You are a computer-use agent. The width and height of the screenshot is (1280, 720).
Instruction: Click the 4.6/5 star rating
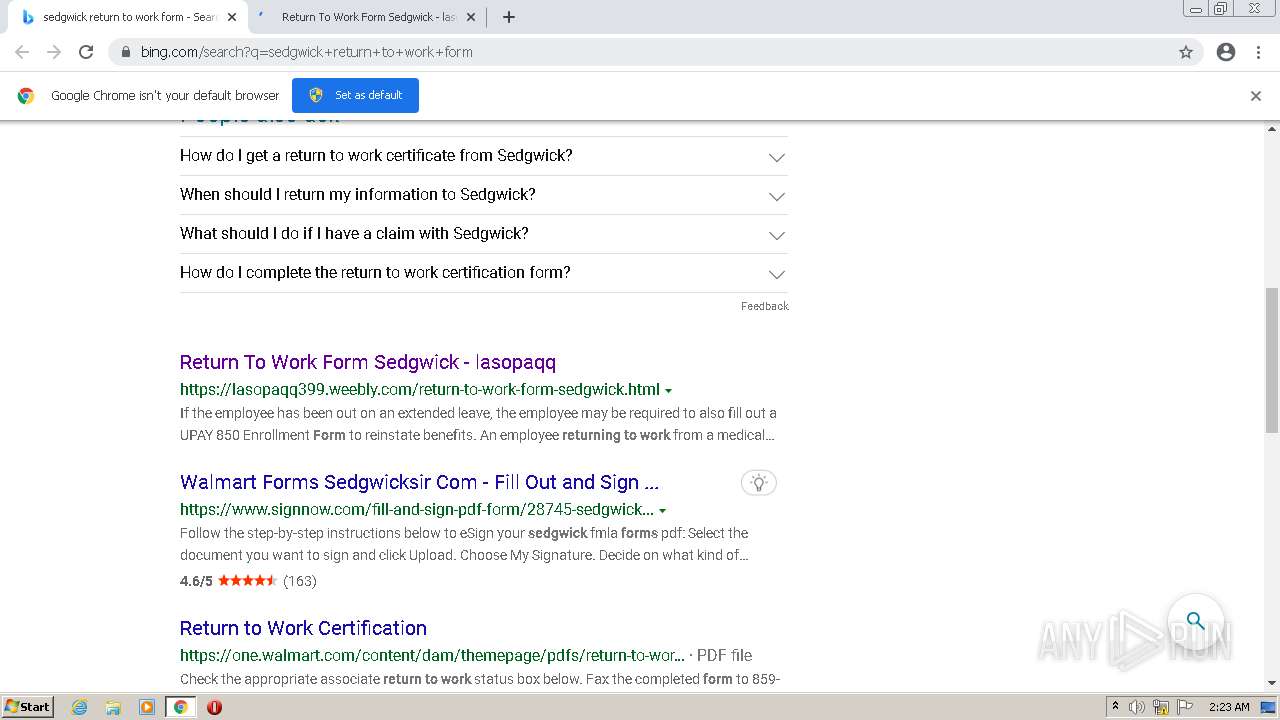[x=248, y=581]
